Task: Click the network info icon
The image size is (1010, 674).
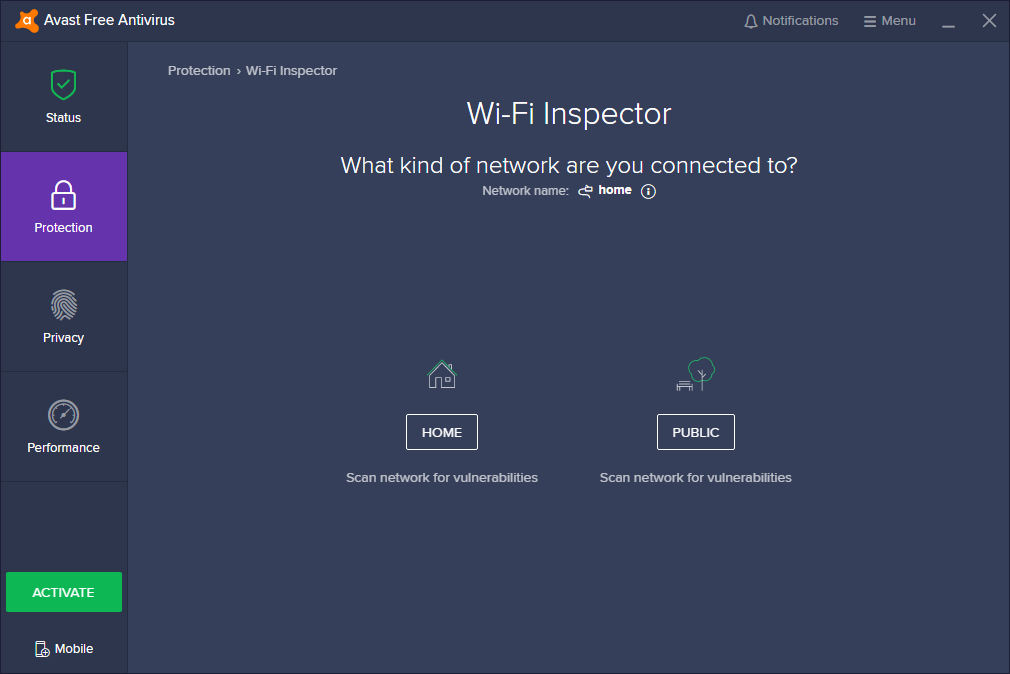Action: pos(648,191)
